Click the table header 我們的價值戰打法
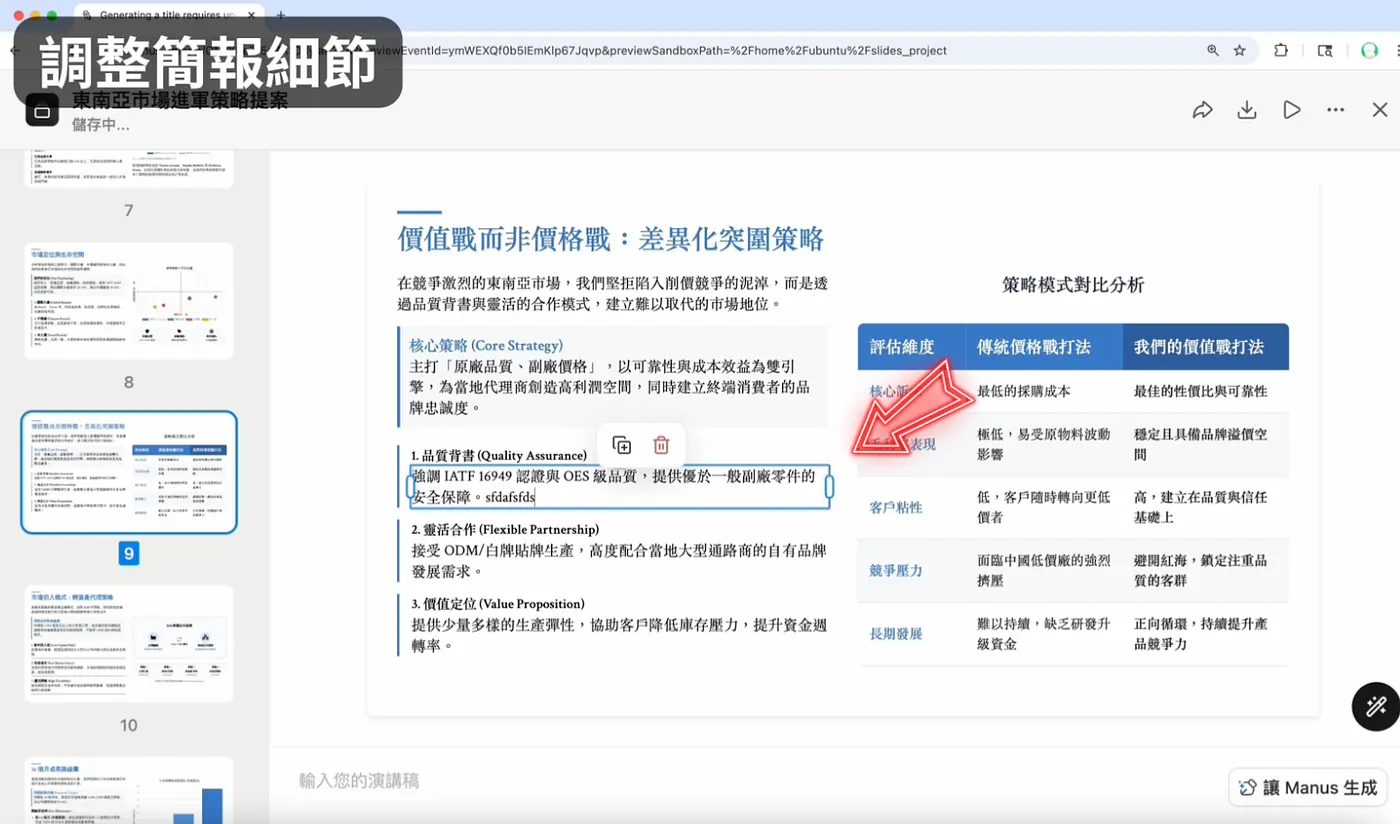 [1199, 347]
